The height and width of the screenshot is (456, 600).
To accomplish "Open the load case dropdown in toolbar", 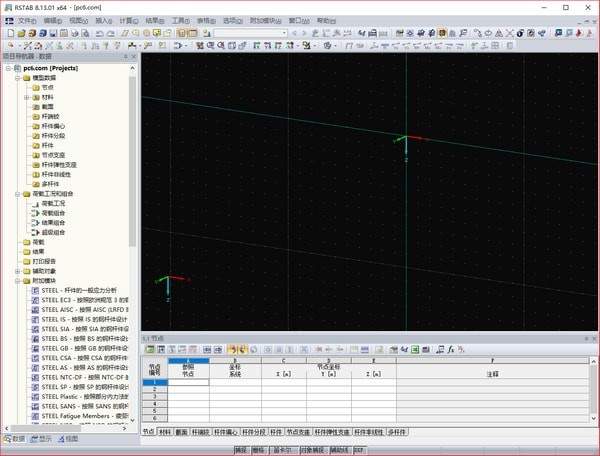I will [283, 33].
